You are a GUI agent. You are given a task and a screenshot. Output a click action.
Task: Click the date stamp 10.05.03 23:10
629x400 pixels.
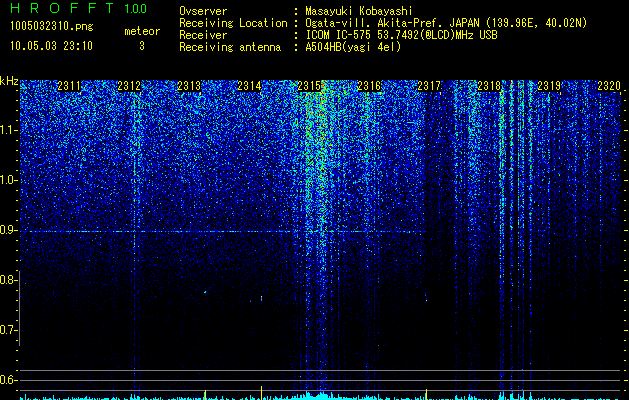[51, 46]
